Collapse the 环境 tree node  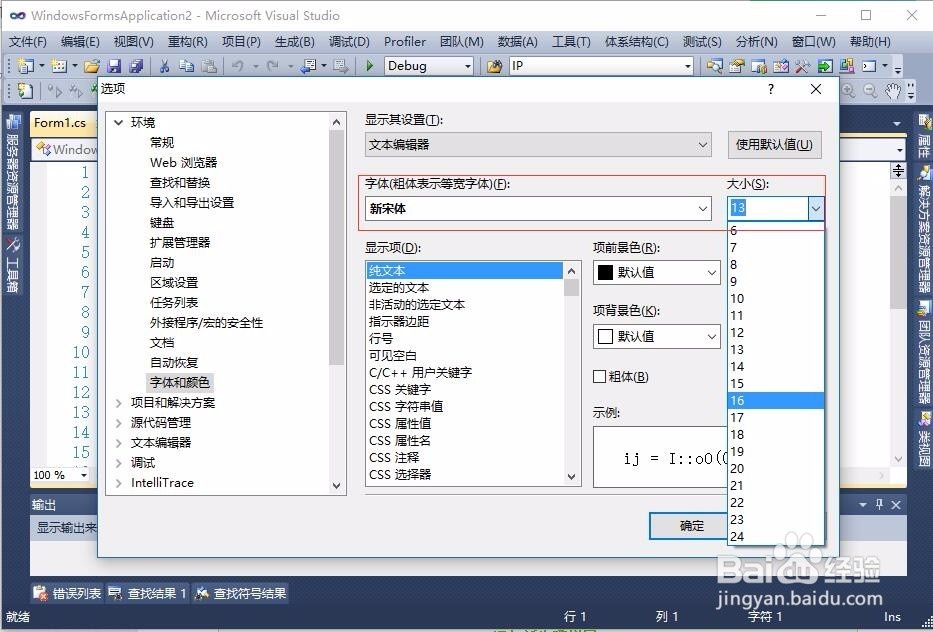point(119,123)
